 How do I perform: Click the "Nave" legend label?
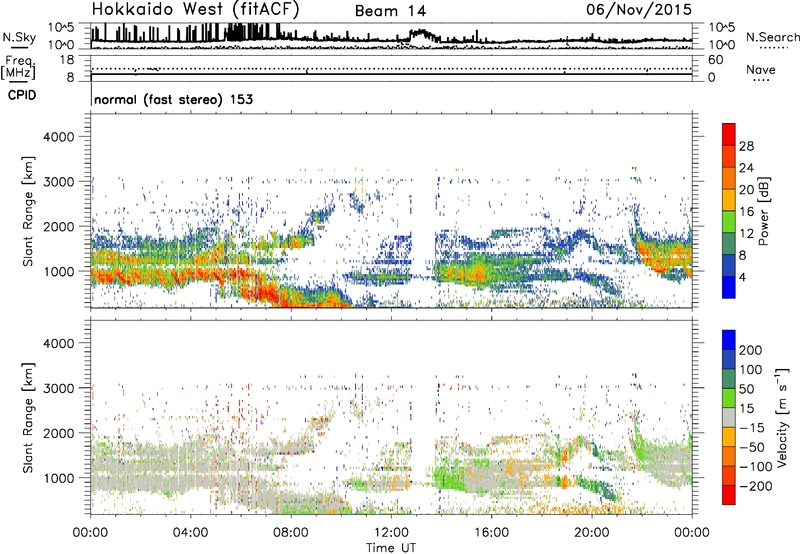click(x=761, y=69)
